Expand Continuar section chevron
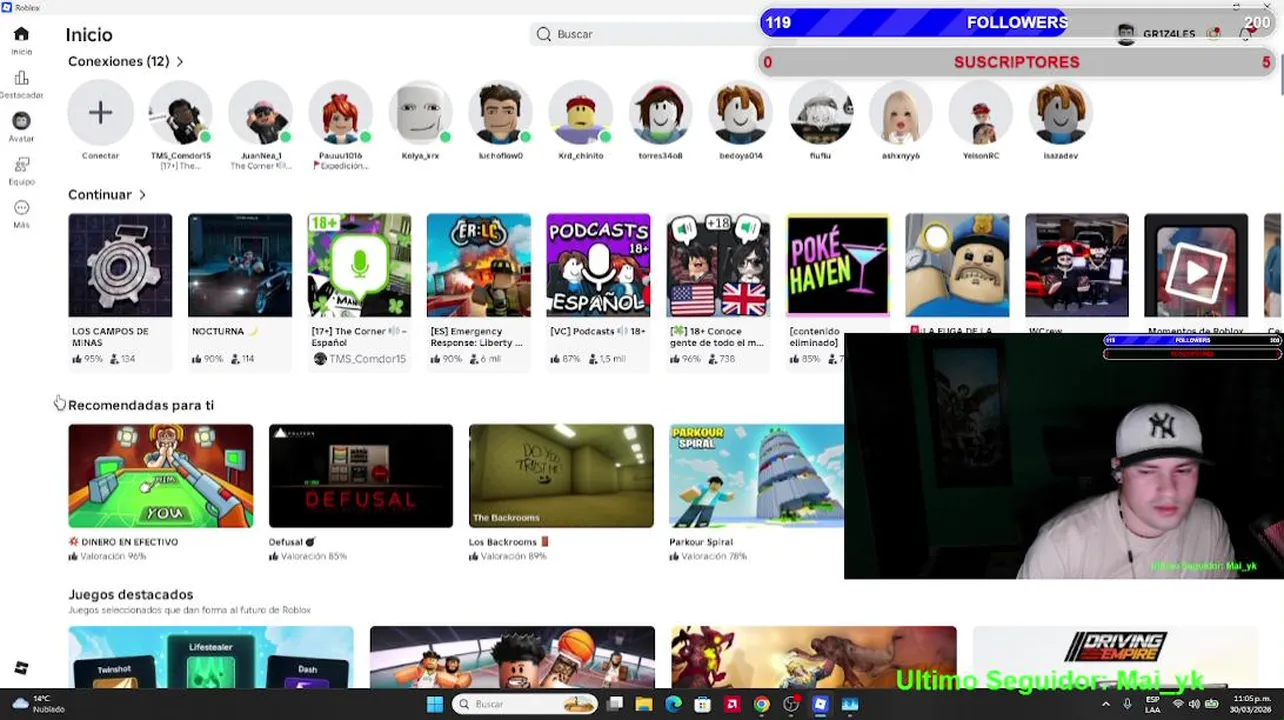 pyautogui.click(x=142, y=195)
